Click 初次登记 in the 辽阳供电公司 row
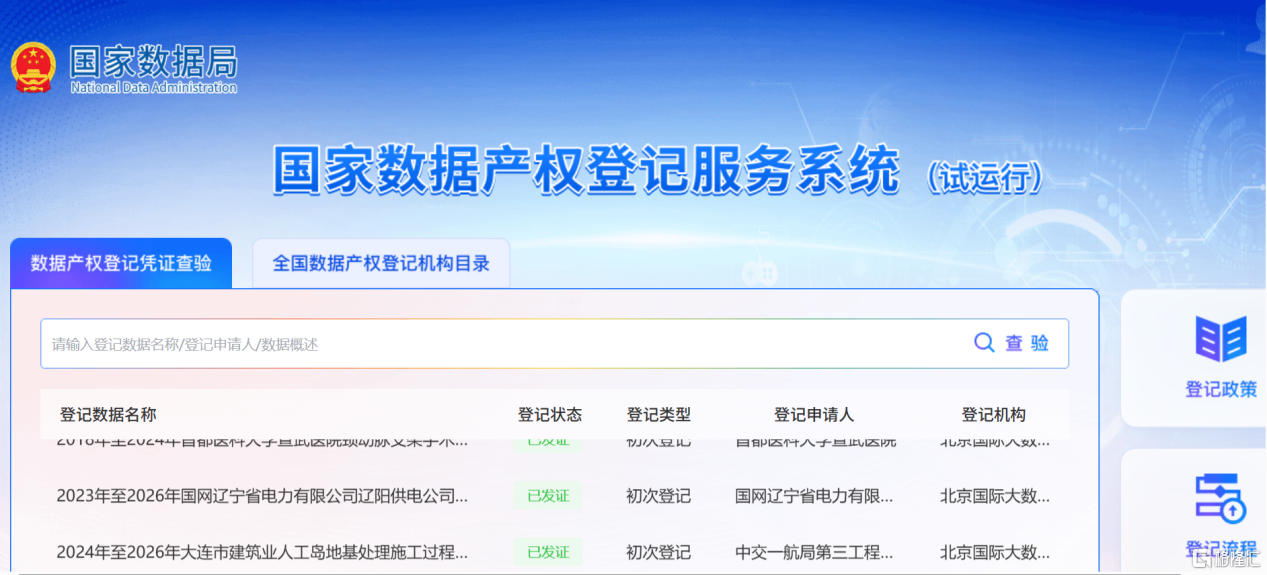The width and height of the screenshot is (1267, 575). (658, 495)
